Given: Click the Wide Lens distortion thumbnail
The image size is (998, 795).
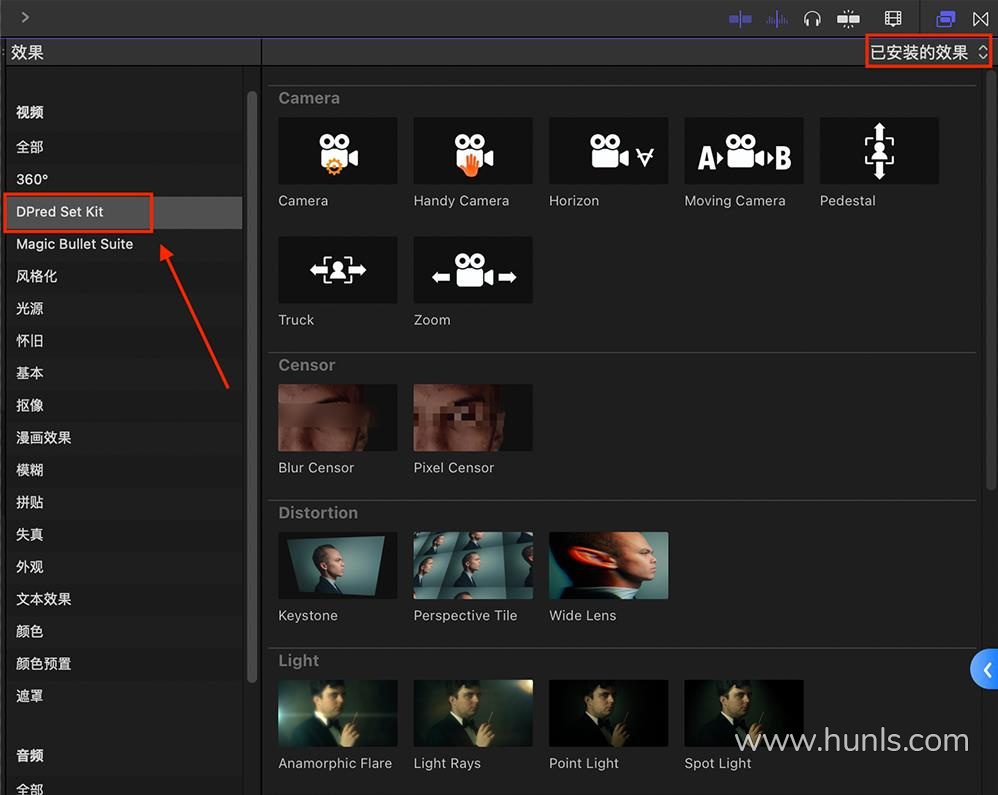Looking at the screenshot, I should [608, 566].
